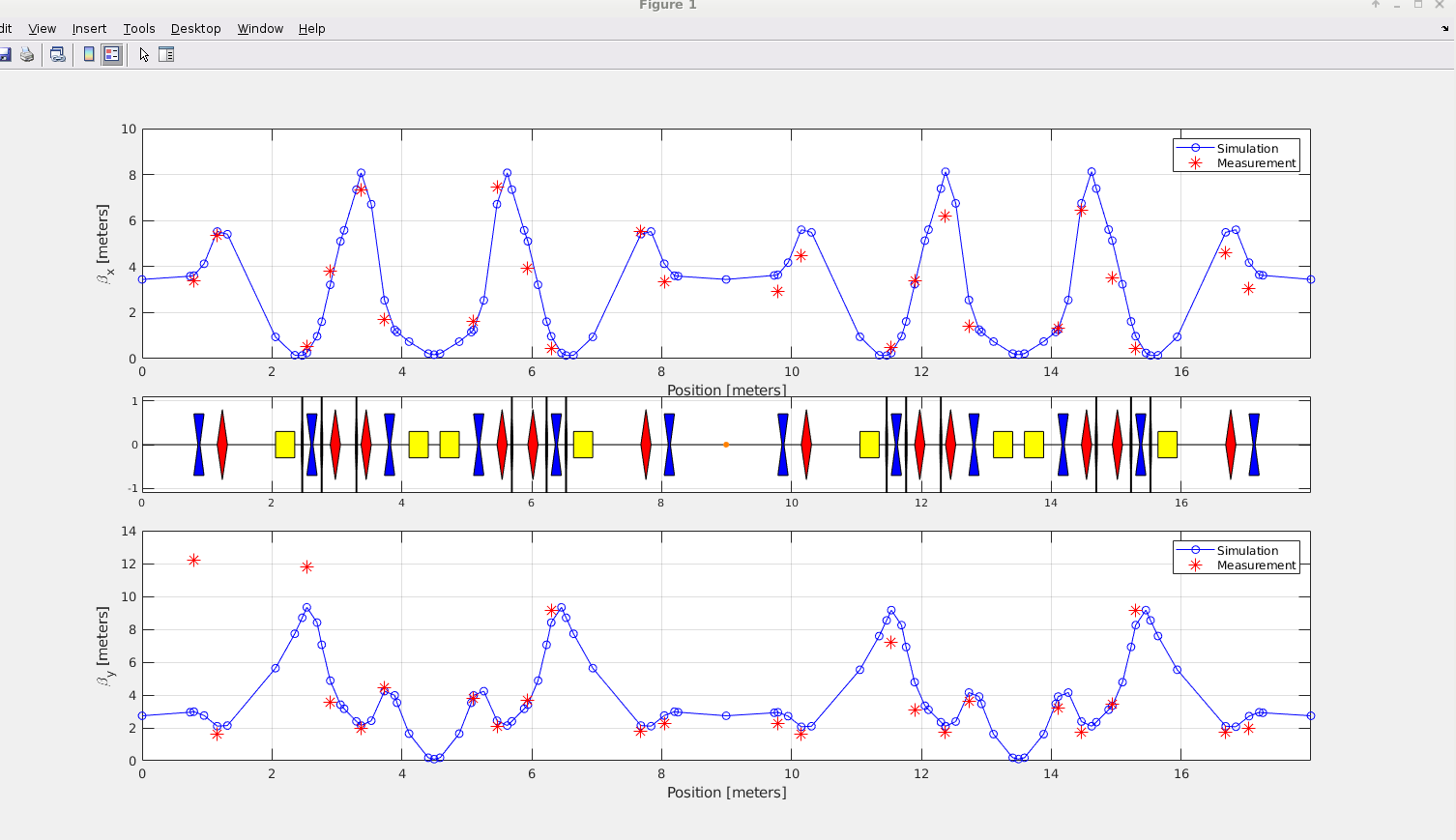Open the Window menu

pos(260,28)
